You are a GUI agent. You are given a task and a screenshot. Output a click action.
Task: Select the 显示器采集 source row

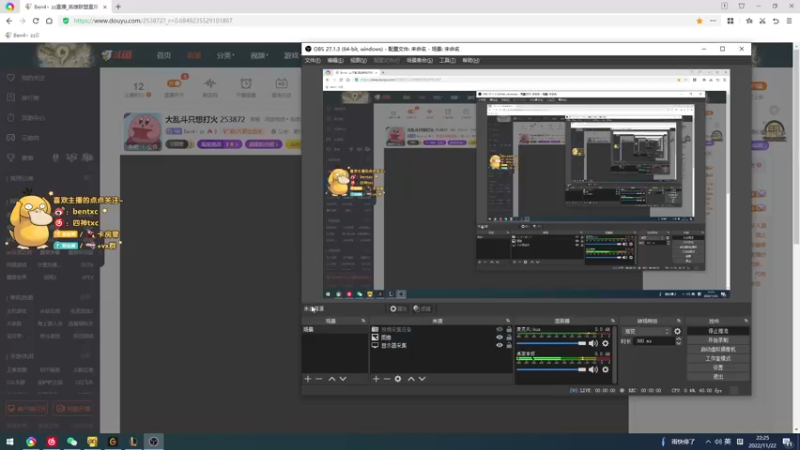pyautogui.click(x=442, y=345)
